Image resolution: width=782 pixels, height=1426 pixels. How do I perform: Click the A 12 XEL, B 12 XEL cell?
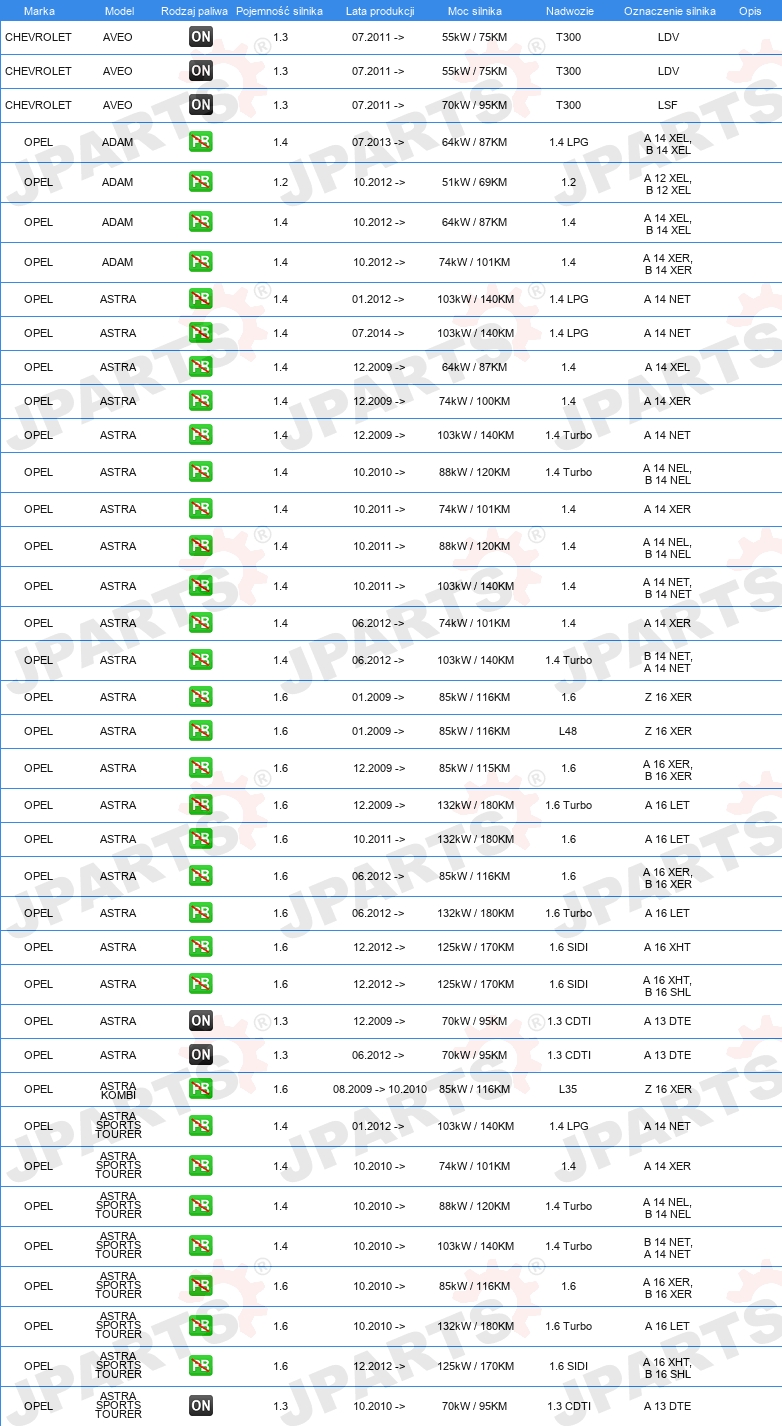[668, 183]
